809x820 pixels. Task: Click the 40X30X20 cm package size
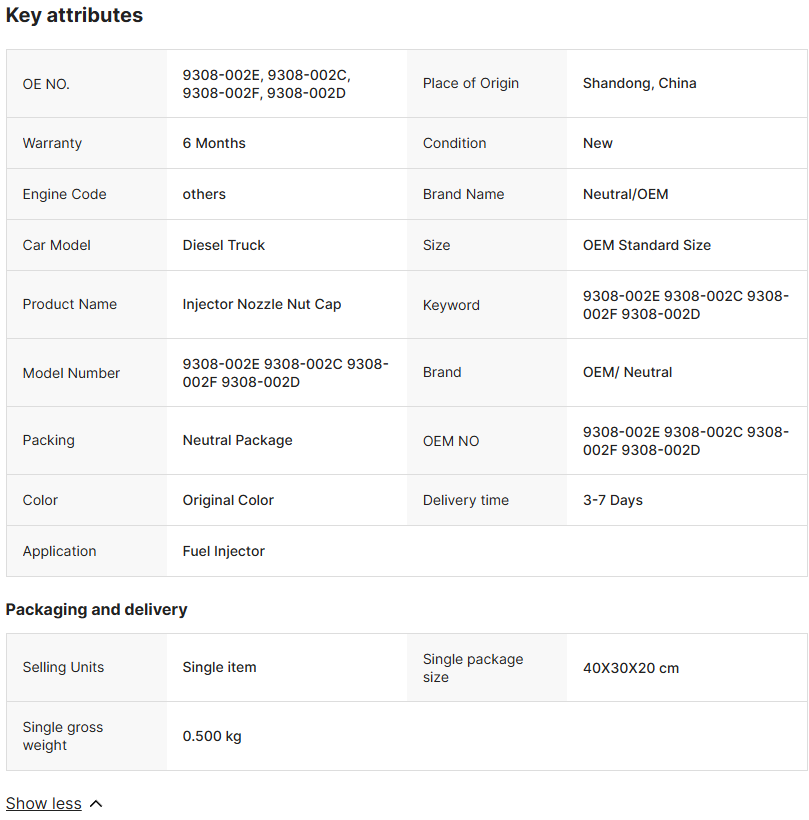tap(631, 668)
